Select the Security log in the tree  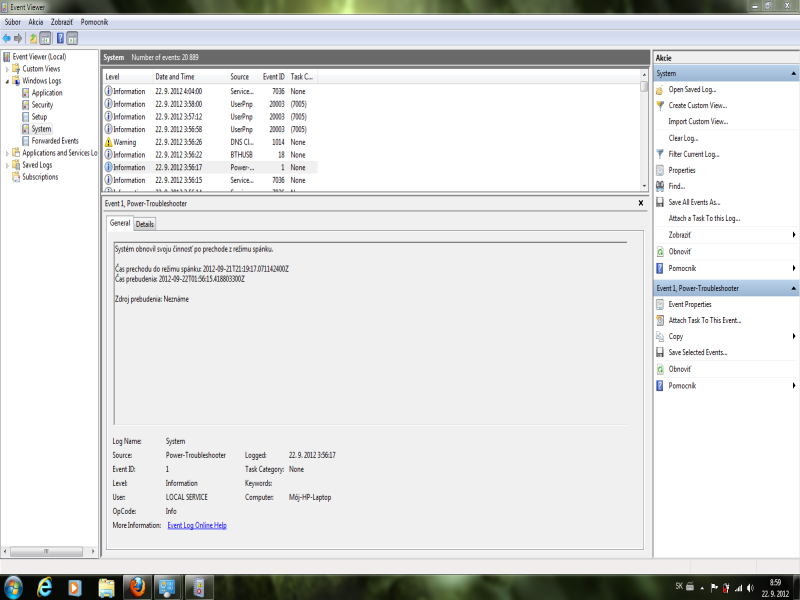click(x=42, y=105)
